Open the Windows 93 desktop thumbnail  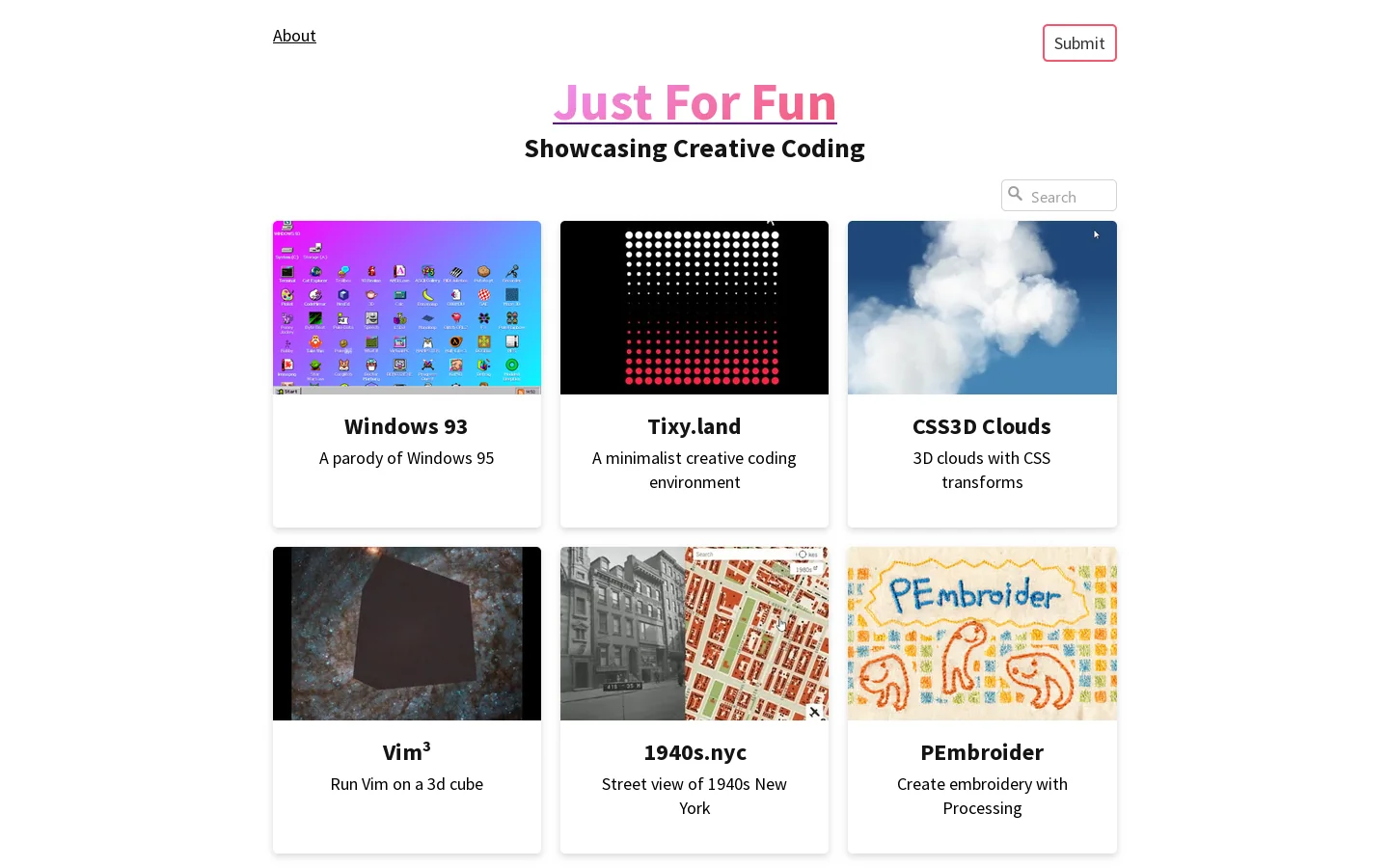(407, 308)
